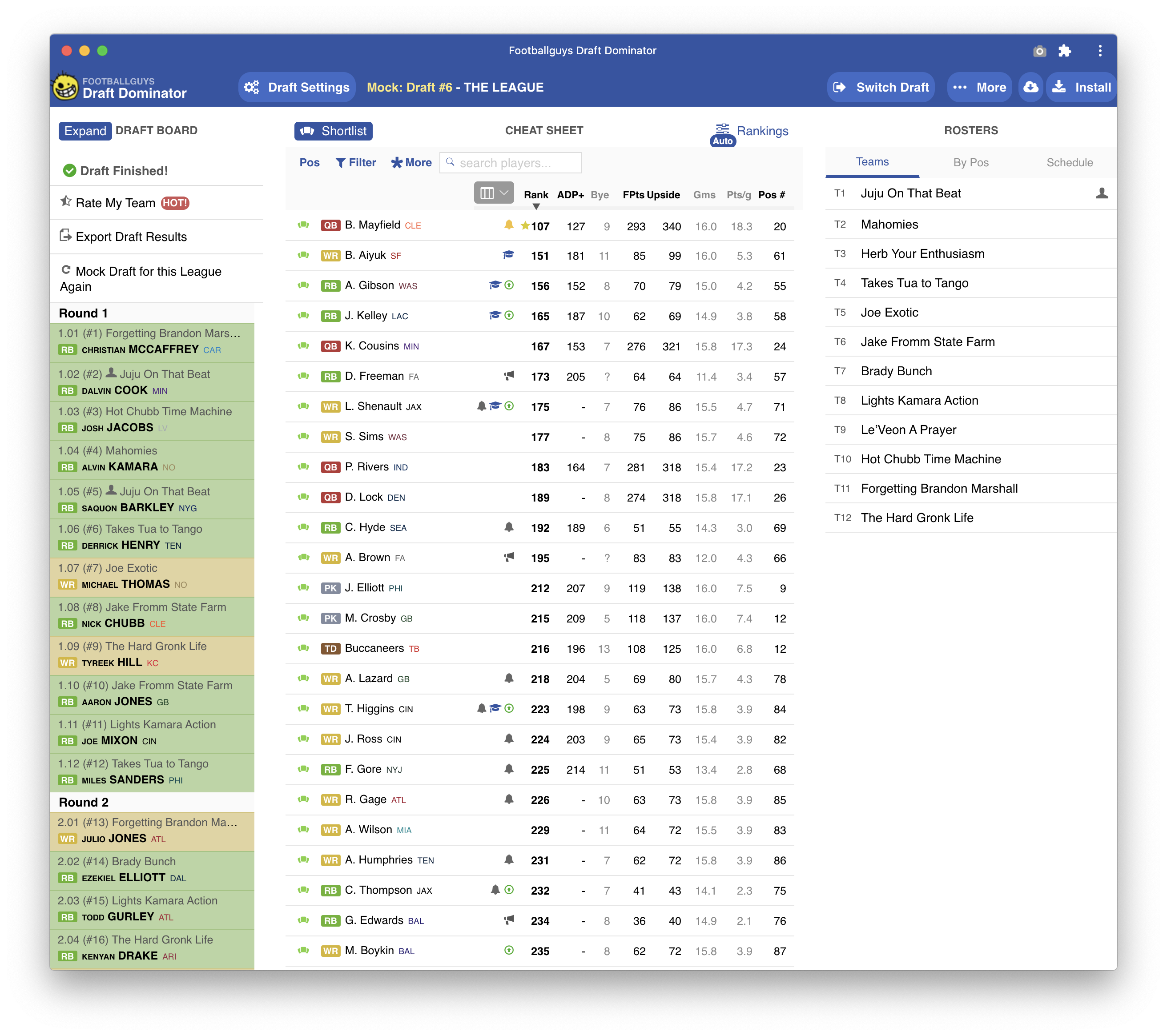
Task: Click the Rankings sliders icon
Action: tap(722, 129)
